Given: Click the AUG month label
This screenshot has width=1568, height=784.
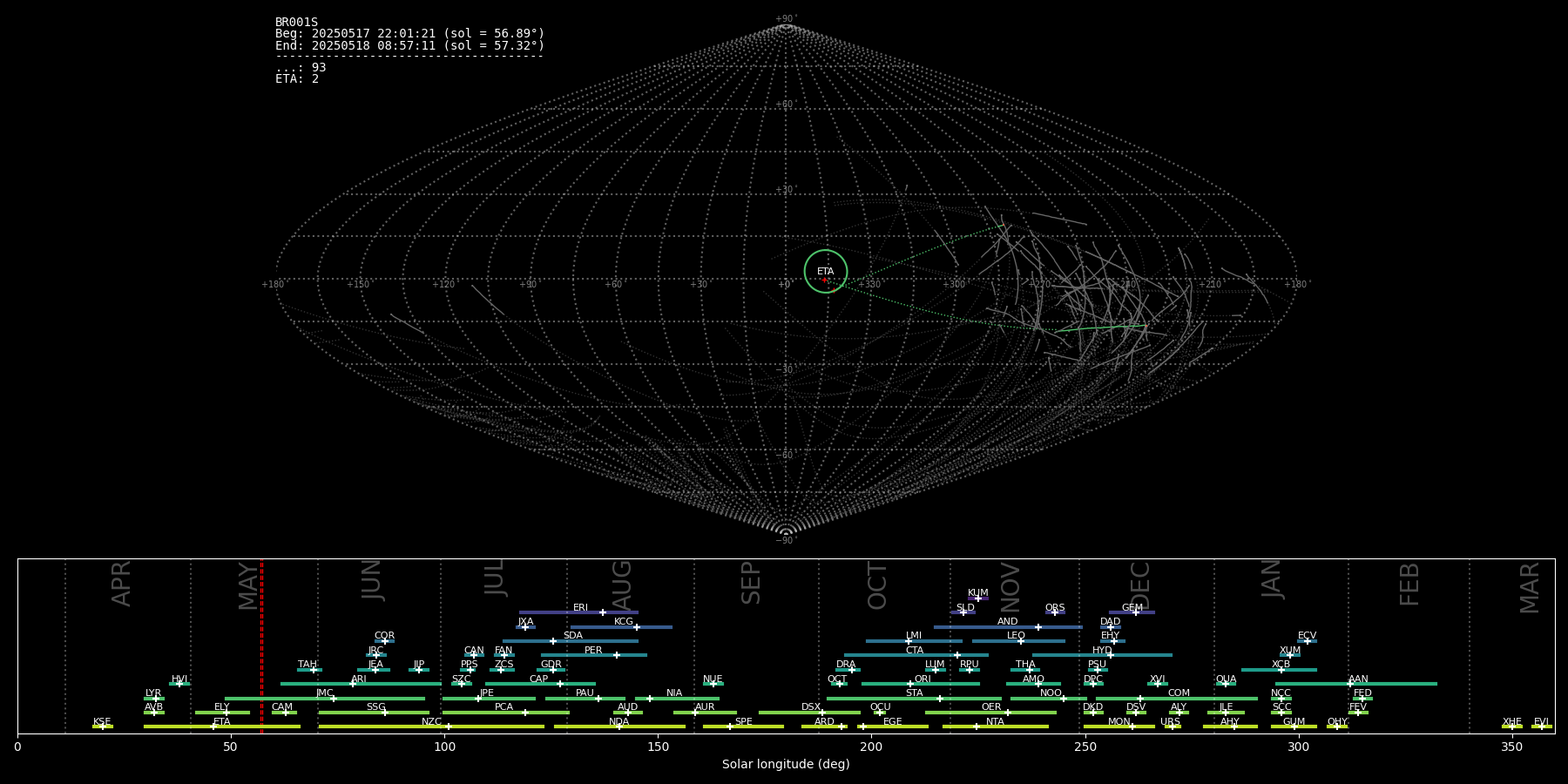Looking at the screenshot, I should (x=622, y=585).
